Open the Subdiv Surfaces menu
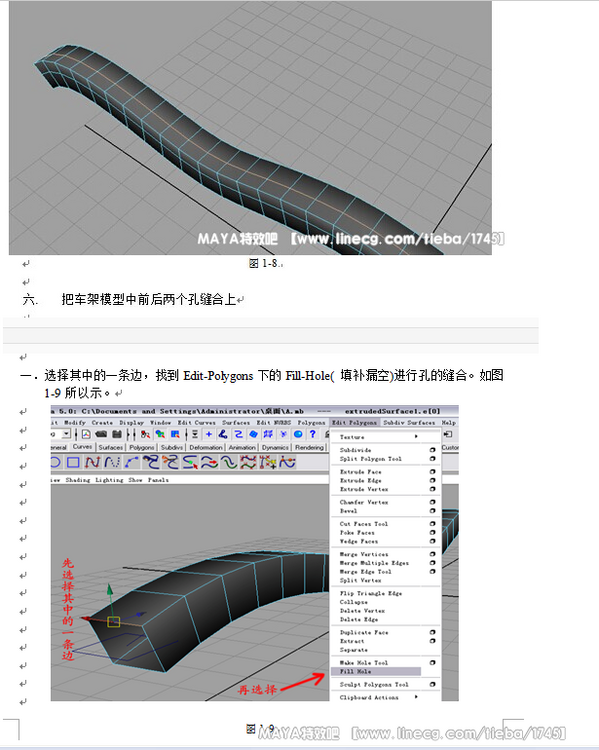Image resolution: width=599 pixels, height=750 pixels. [x=409, y=423]
